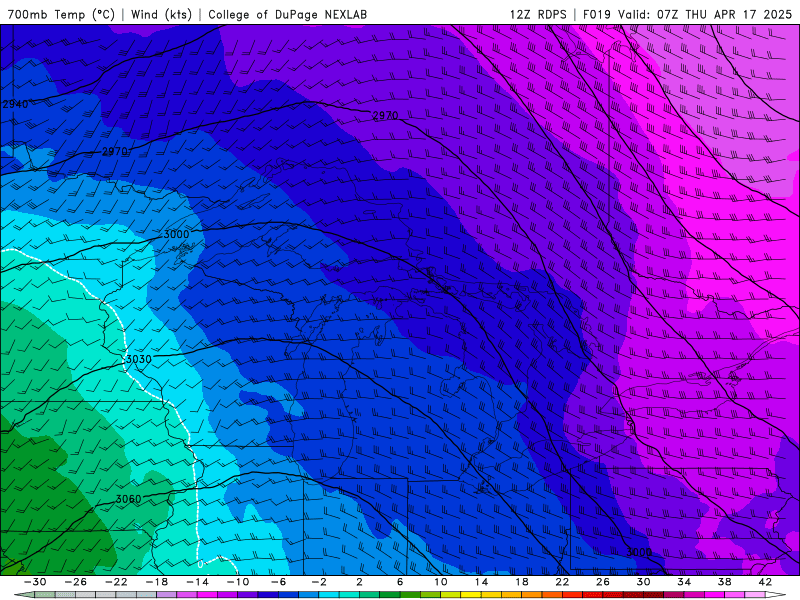Image resolution: width=800 pixels, height=600 pixels.
Task: Select the −10 legend tick label
Action: 238,582
